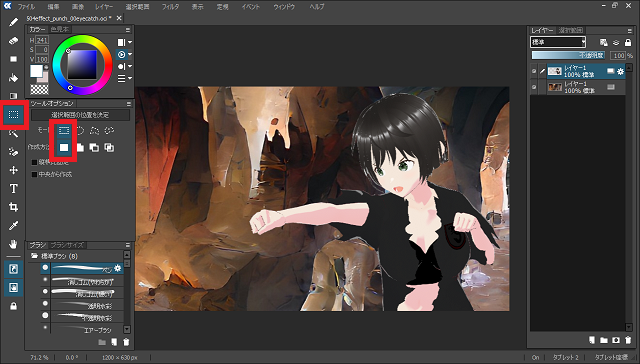
Task: Select the selection pen tool below magic wand
Action: click(13, 152)
